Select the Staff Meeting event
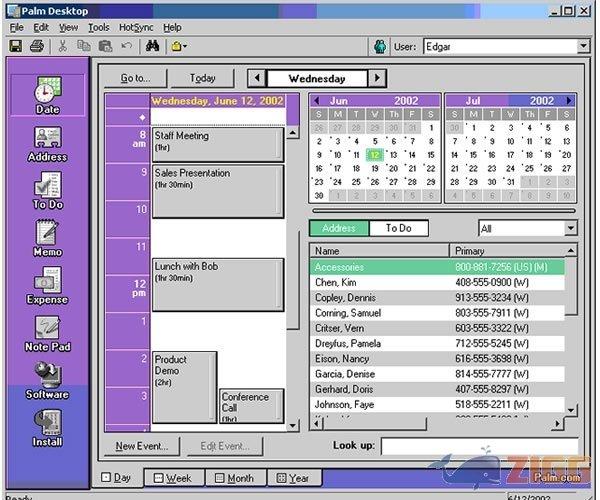The height and width of the screenshot is (500, 600). (218, 144)
